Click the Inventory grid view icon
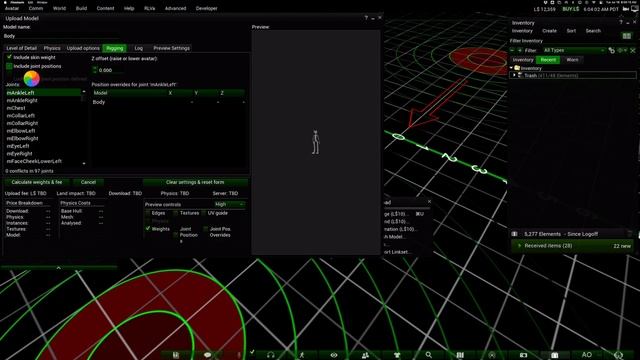640x360 pixels. pyautogui.click(x=627, y=36)
